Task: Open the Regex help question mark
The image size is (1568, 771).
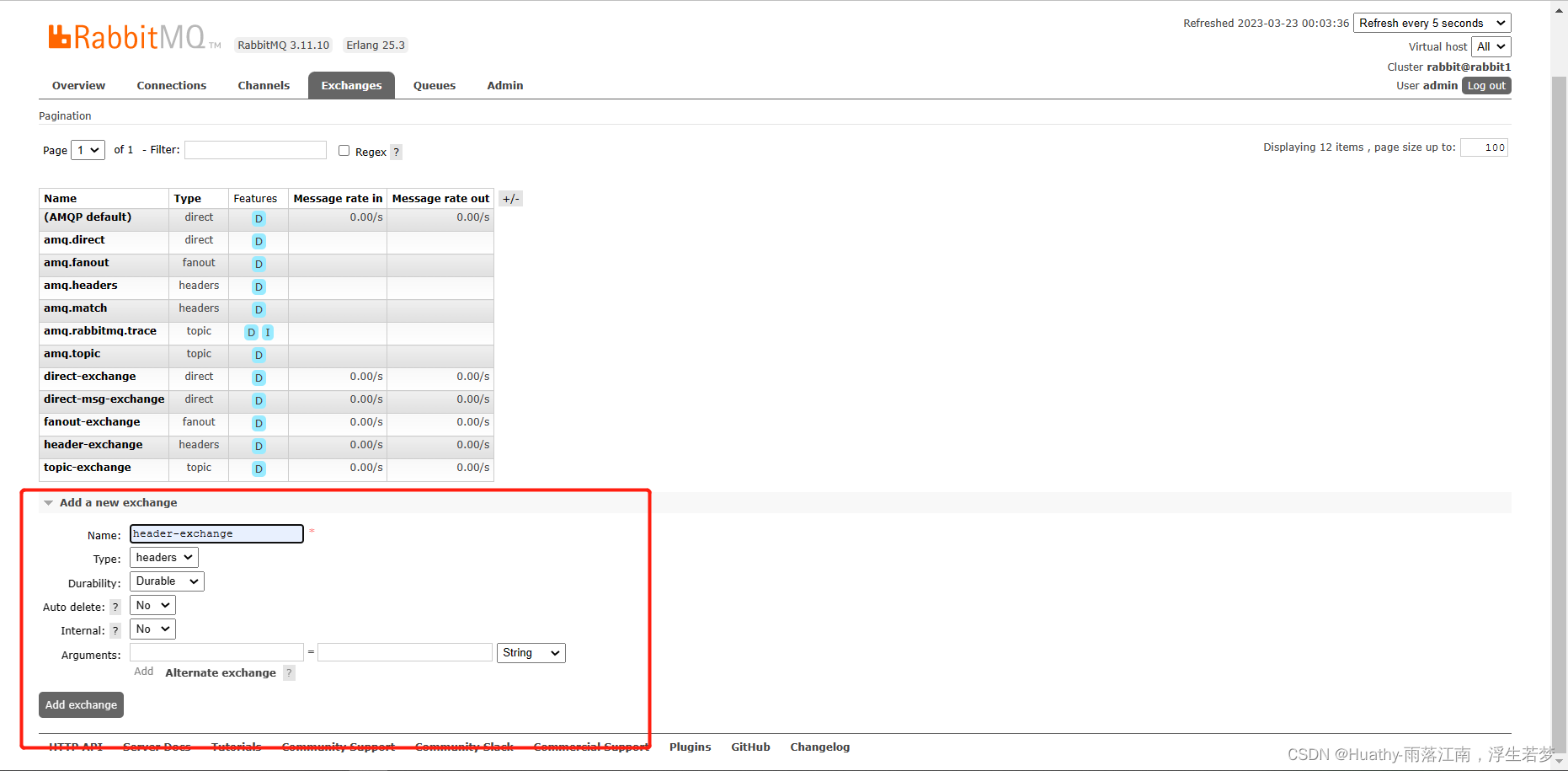Action: 397,153
